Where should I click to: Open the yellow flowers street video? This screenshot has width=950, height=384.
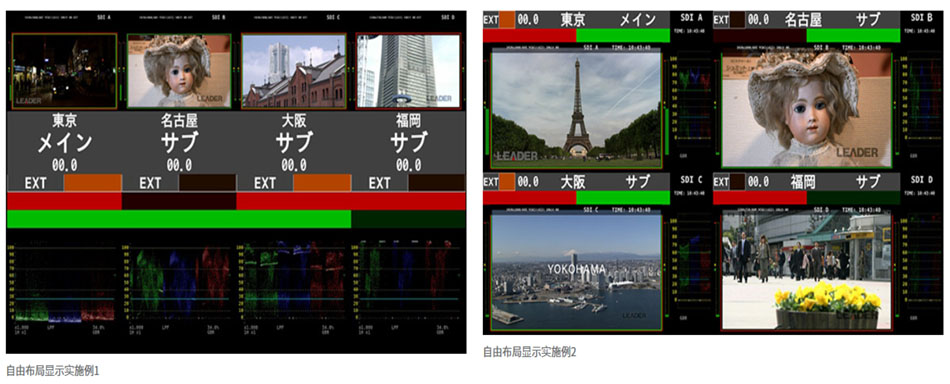point(806,271)
